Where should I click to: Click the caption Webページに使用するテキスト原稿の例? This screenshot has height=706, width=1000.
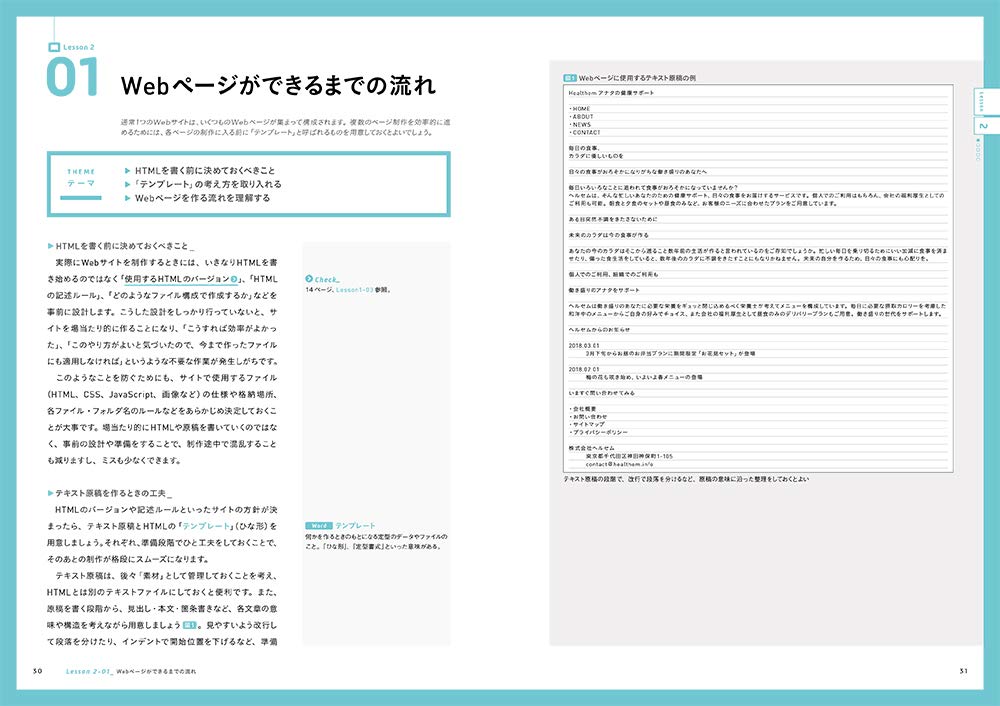(637, 78)
